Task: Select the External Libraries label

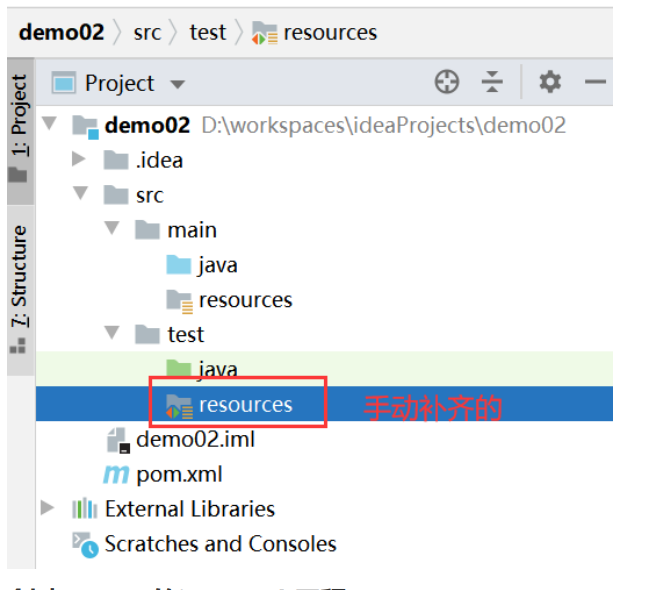Action: 190,509
